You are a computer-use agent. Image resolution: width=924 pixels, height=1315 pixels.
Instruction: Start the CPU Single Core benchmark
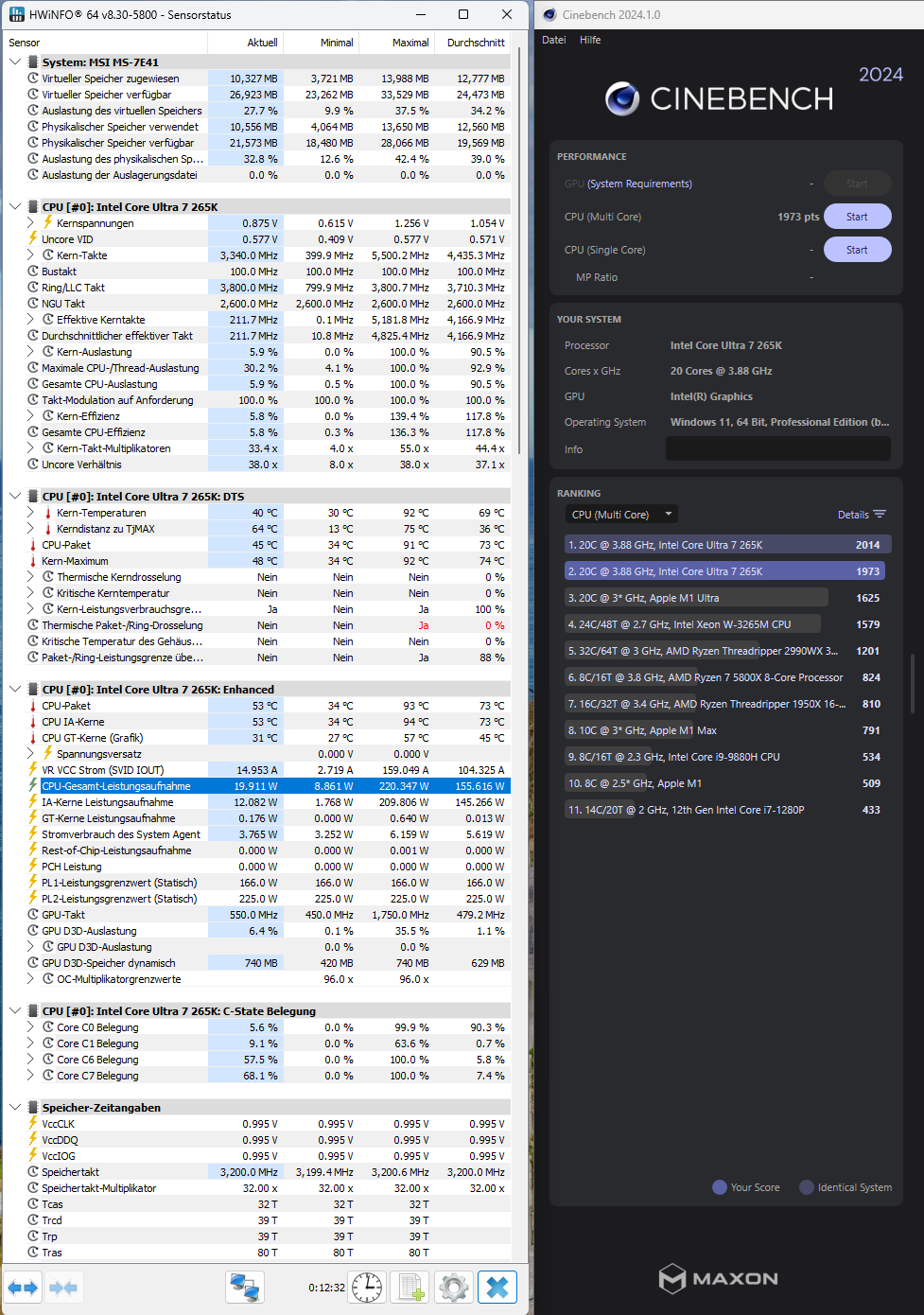click(857, 249)
